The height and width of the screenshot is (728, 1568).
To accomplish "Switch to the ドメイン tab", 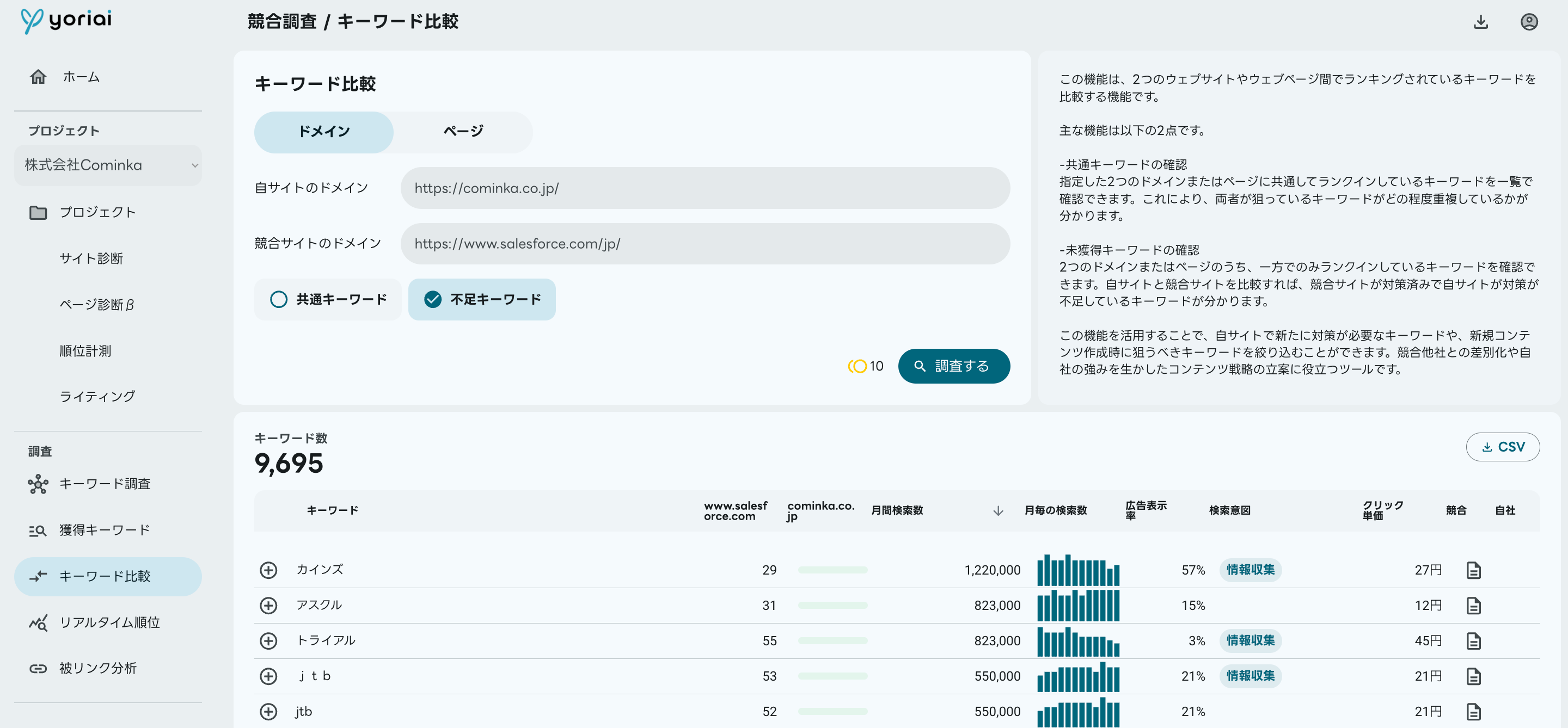I will [324, 131].
